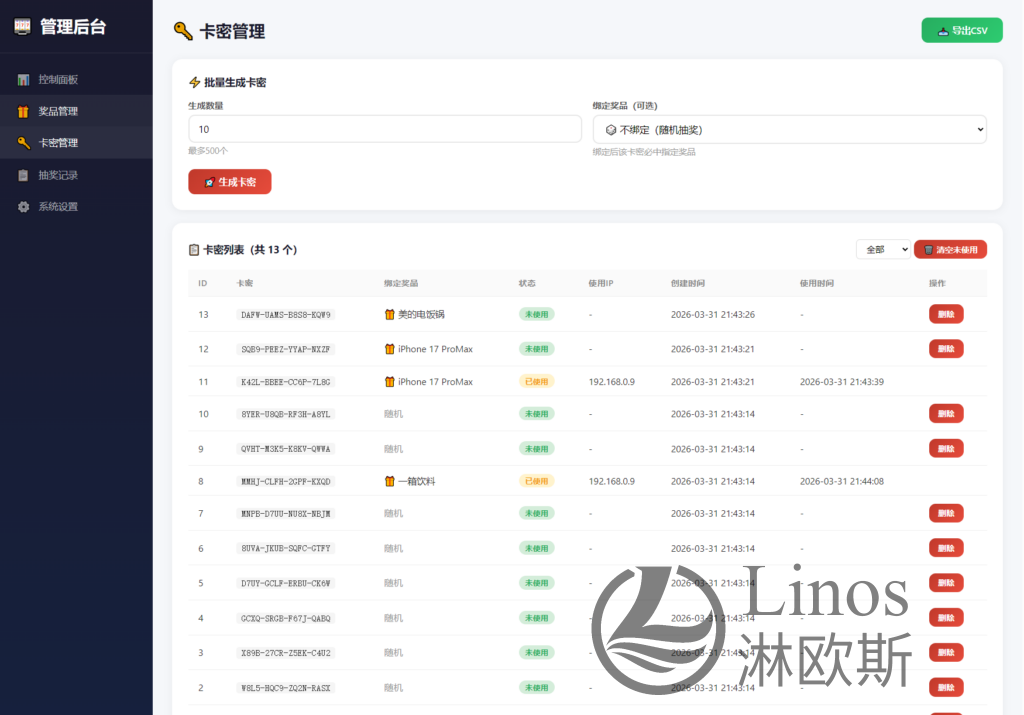The height and width of the screenshot is (715, 1024).
Task: Select card key QVHT-M3K5-K8KV-QWWA
Action: [285, 449]
